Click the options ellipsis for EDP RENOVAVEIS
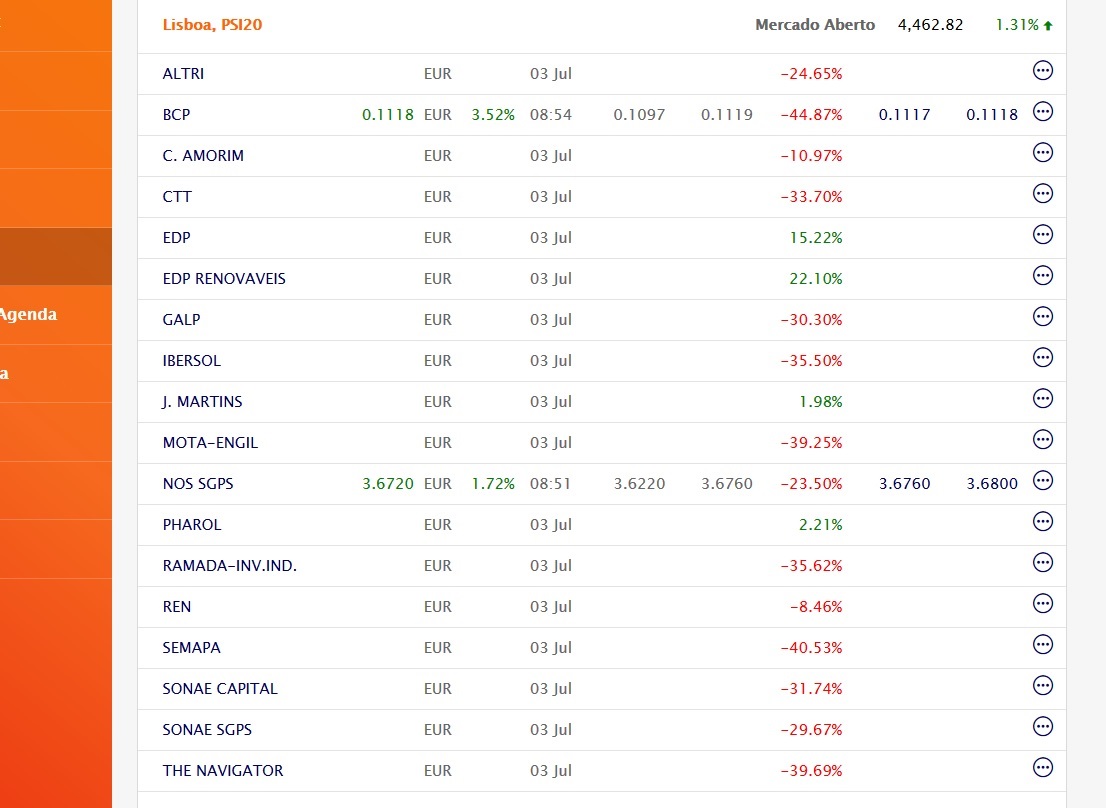 [x=1043, y=275]
